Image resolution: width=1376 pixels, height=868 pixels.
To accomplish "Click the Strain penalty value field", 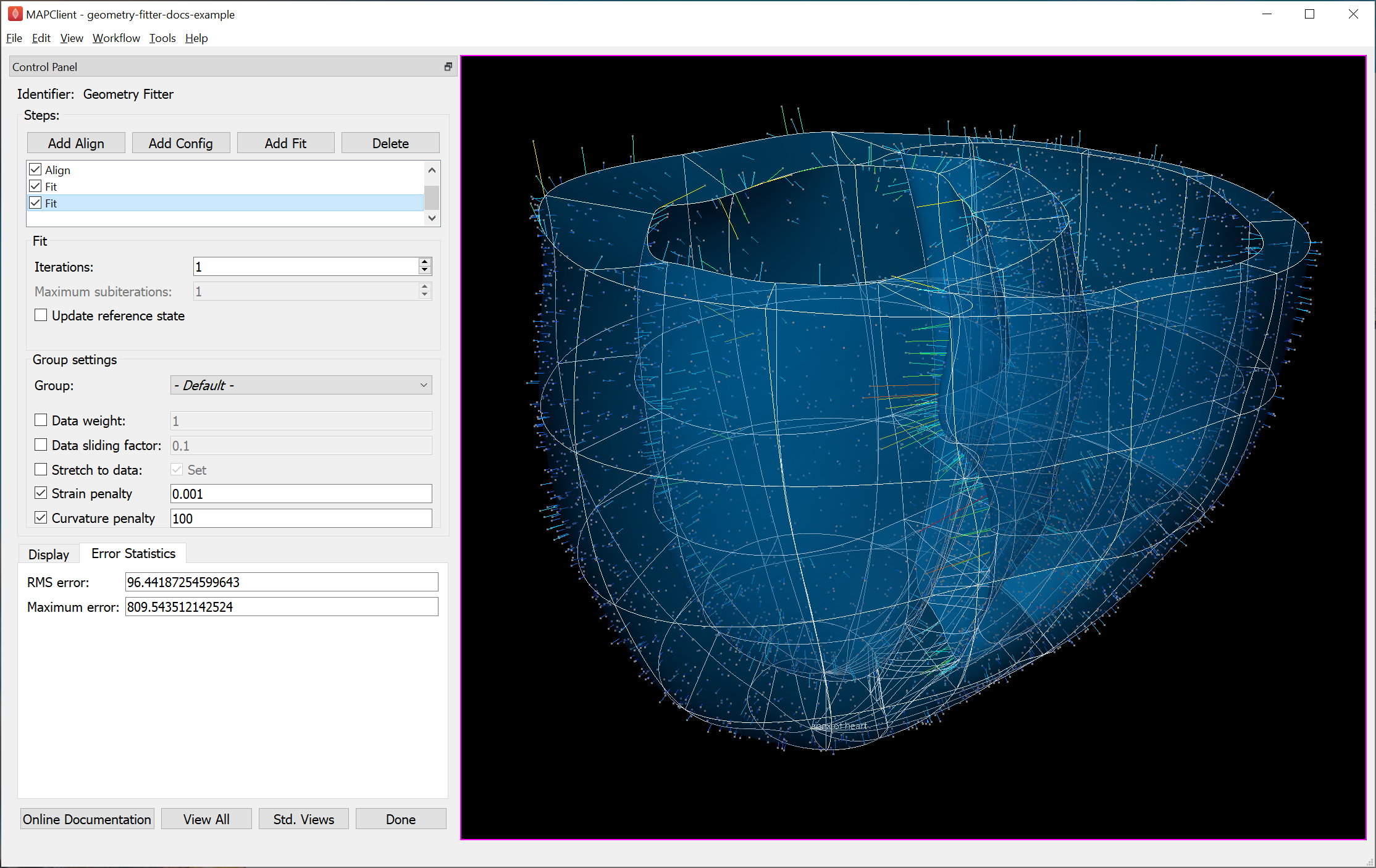I will click(x=301, y=494).
